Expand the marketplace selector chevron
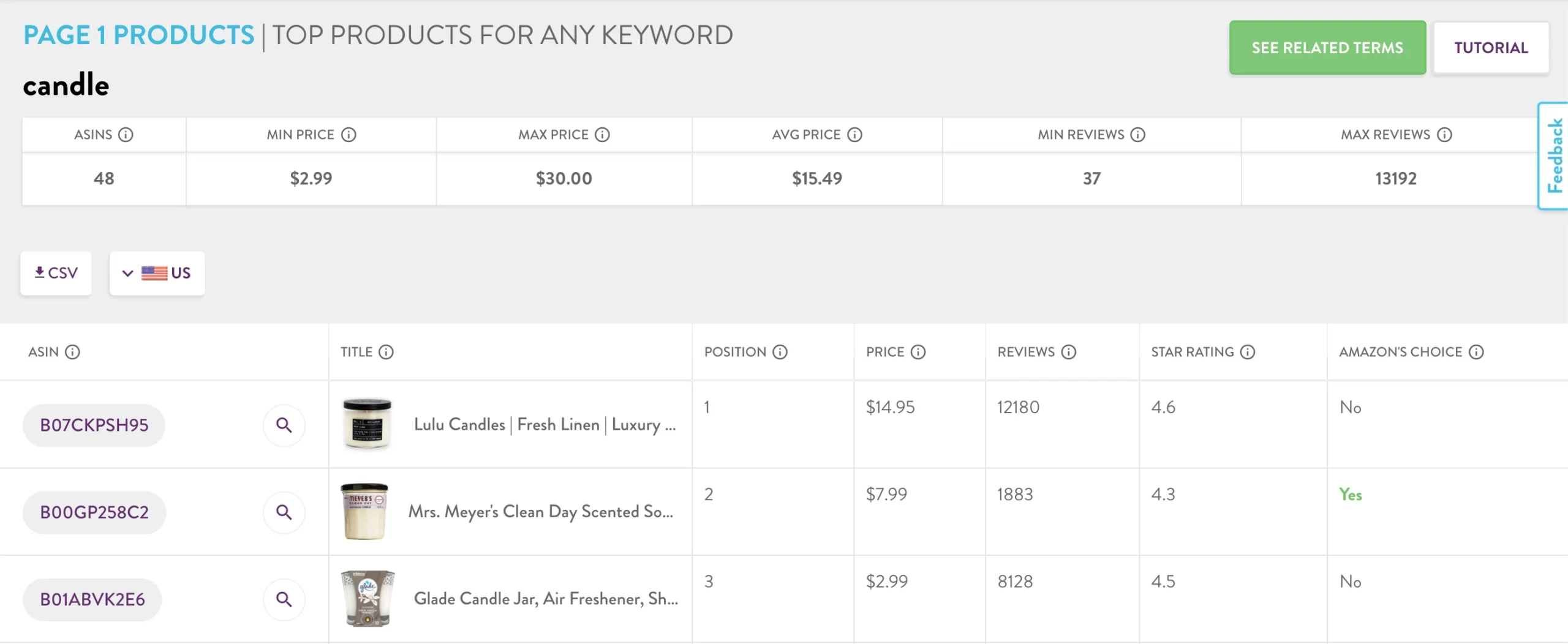This screenshot has height=644, width=1568. [x=127, y=273]
